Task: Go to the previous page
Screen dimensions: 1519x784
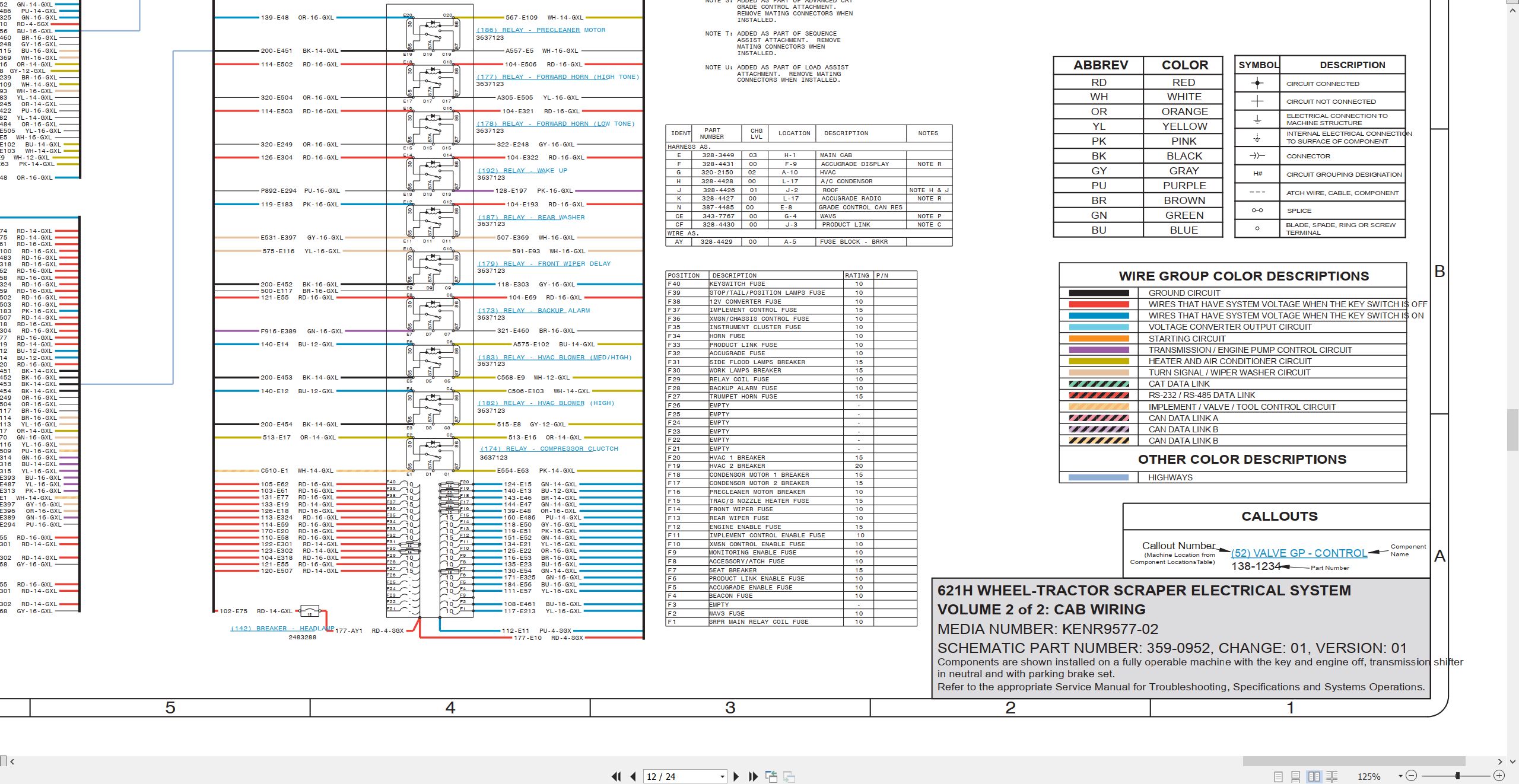Action: click(x=633, y=776)
